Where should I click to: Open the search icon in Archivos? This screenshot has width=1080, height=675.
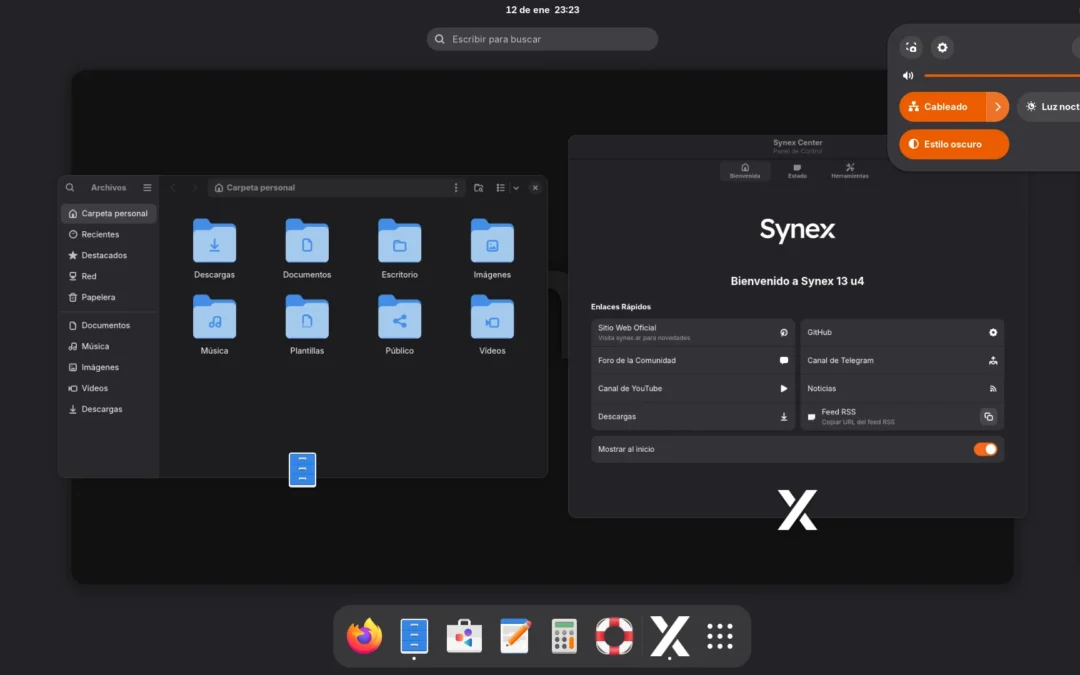coord(70,187)
